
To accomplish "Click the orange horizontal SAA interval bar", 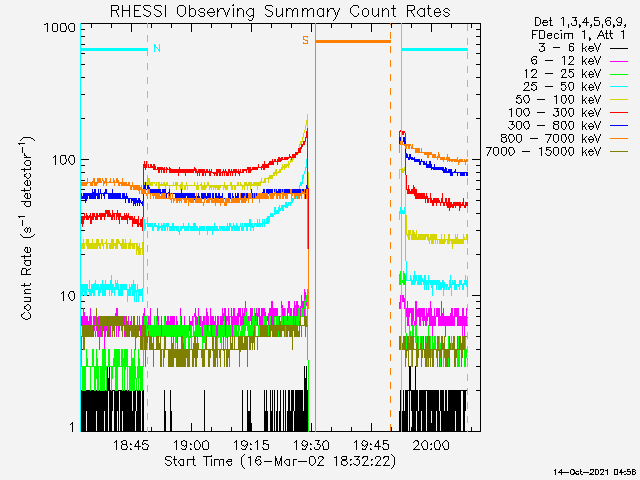I will point(353,41).
